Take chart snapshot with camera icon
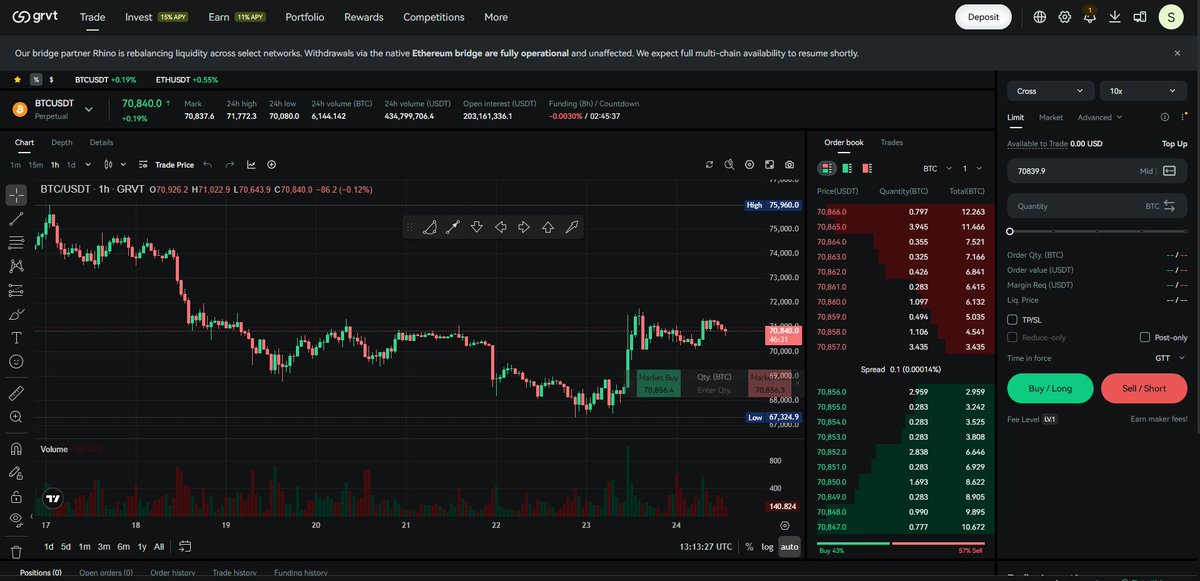 [x=790, y=164]
